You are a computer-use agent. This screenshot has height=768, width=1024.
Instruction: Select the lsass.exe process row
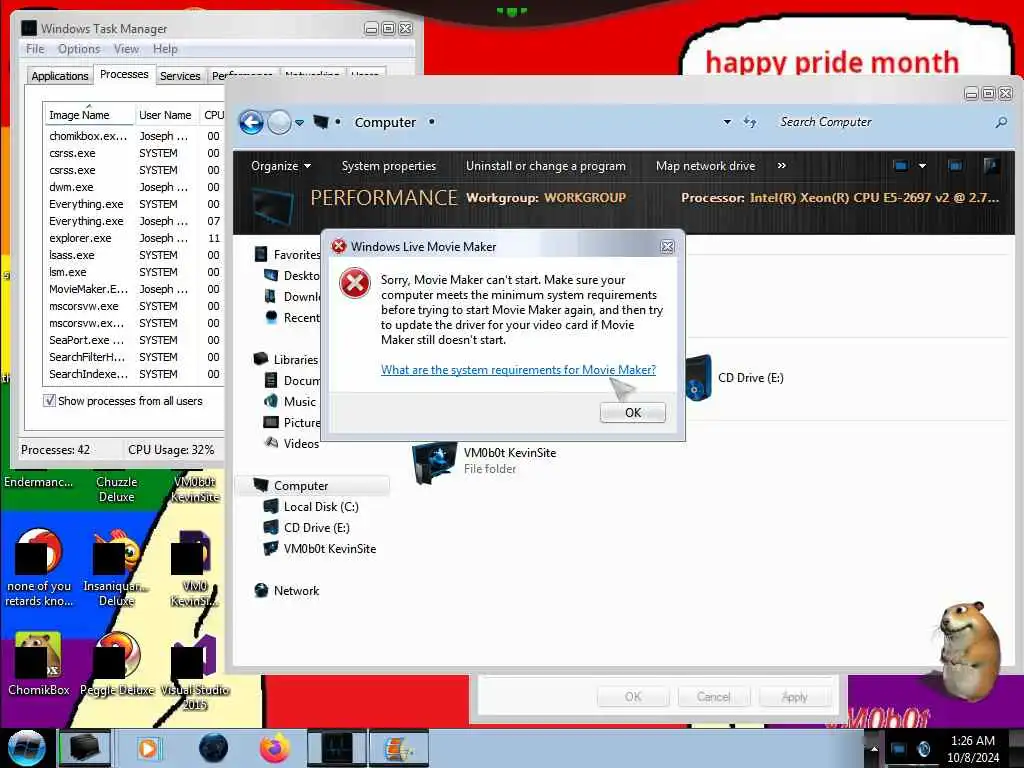pos(133,255)
